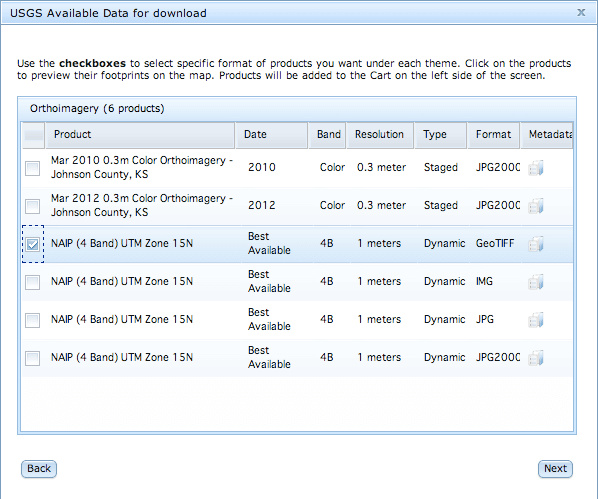
Task: Sort by the Product column header
Action: (x=140, y=135)
